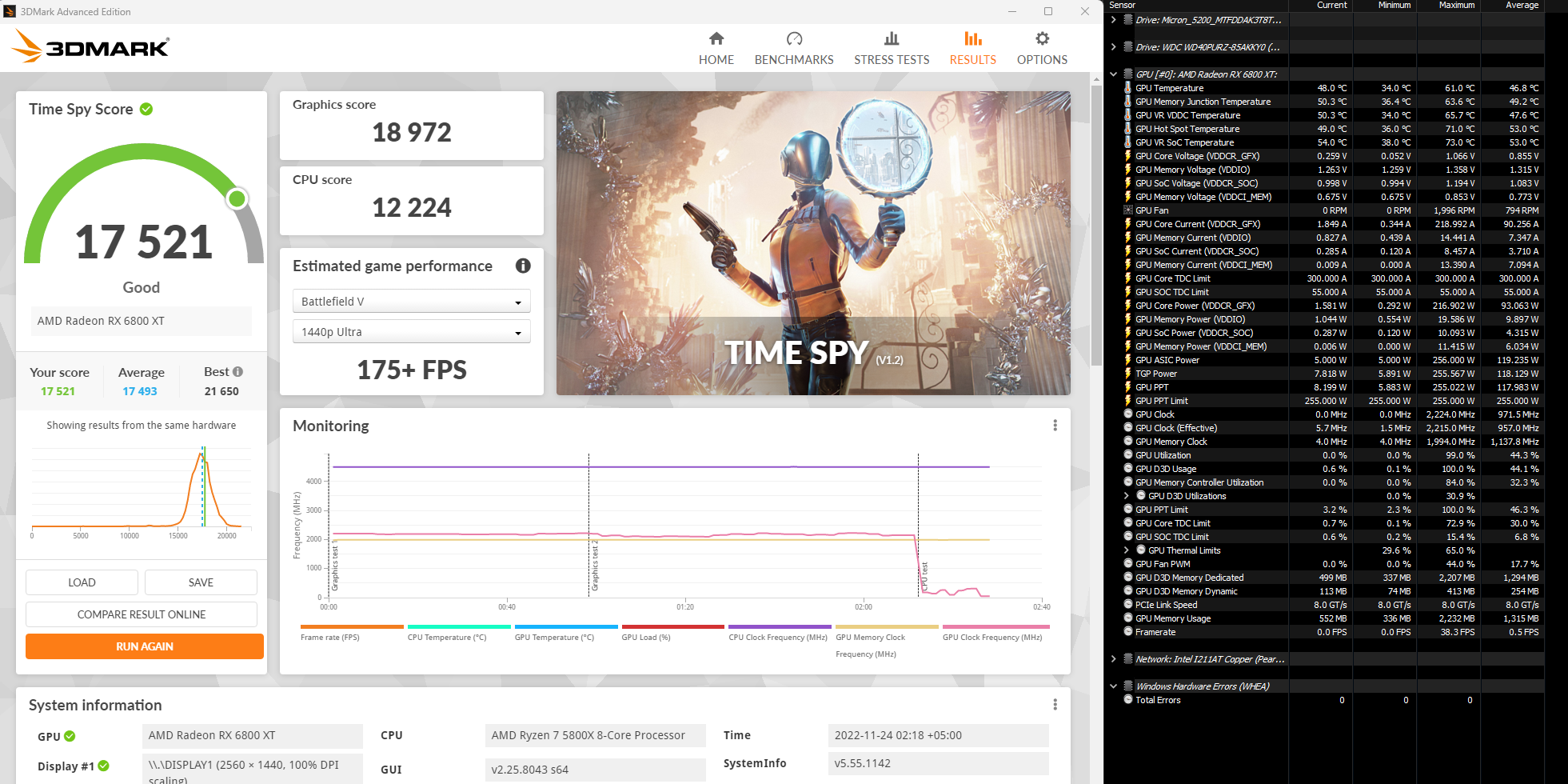Click lightning icon of TGP Power row
The height and width of the screenshot is (784, 1568).
[1128, 374]
